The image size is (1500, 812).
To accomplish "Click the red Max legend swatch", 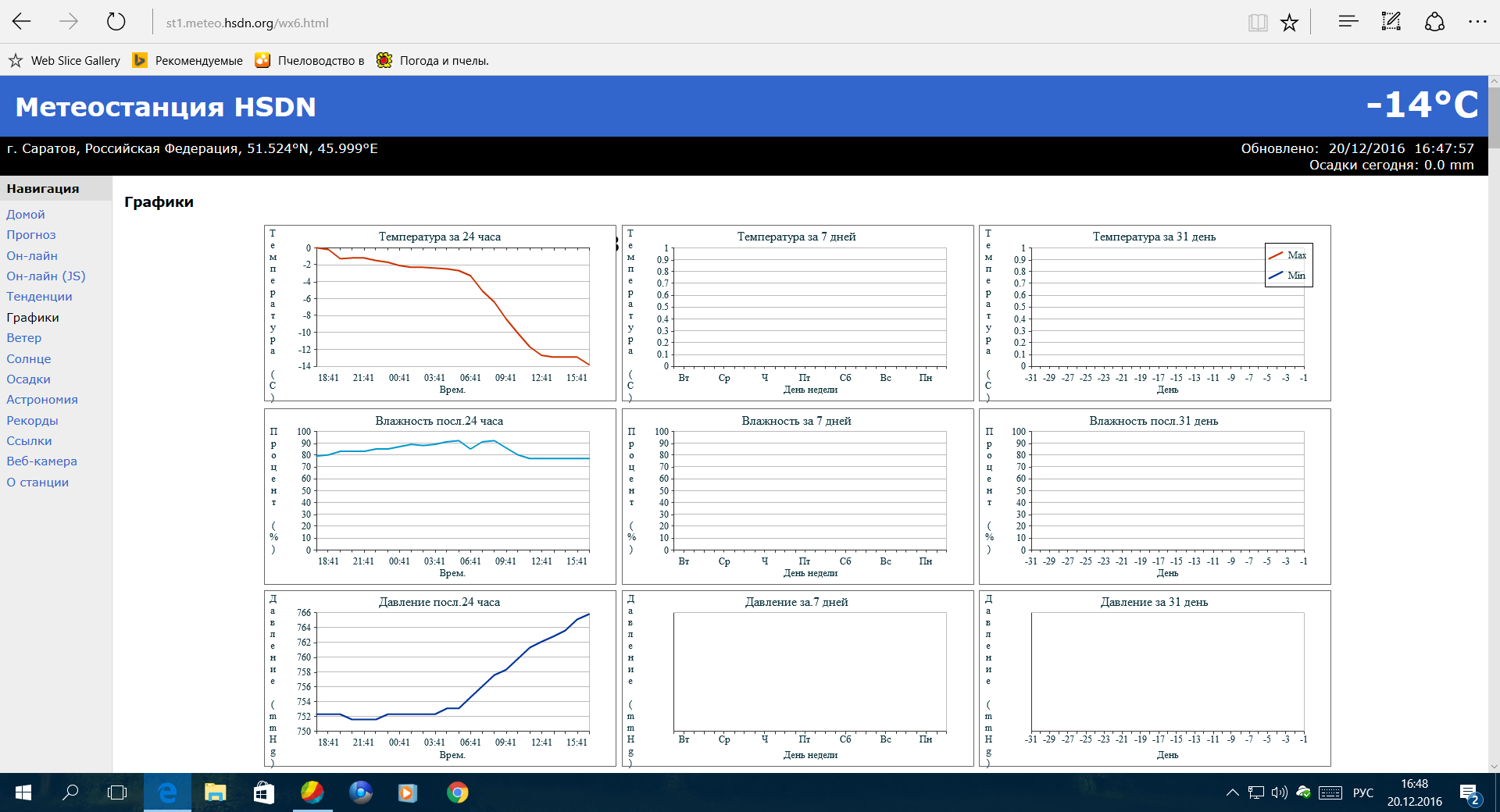I will click(x=1276, y=255).
